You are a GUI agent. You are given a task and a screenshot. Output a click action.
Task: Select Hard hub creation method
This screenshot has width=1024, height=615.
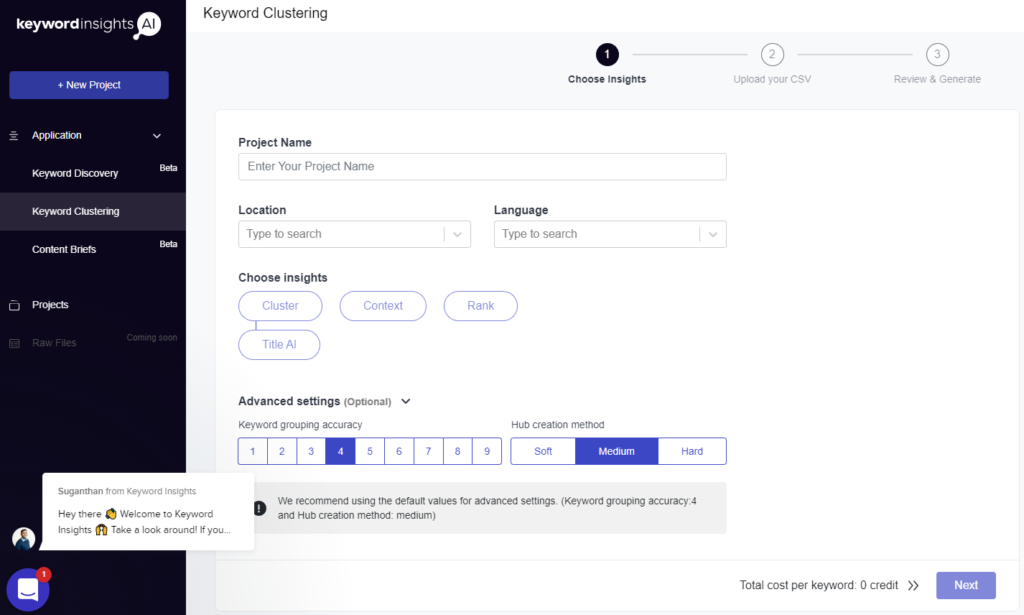(x=691, y=451)
